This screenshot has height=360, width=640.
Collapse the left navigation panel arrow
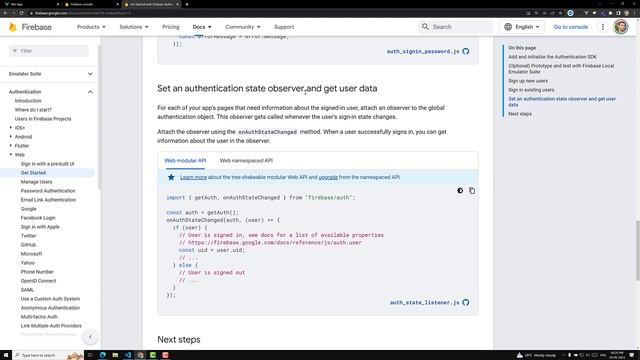pos(90,337)
